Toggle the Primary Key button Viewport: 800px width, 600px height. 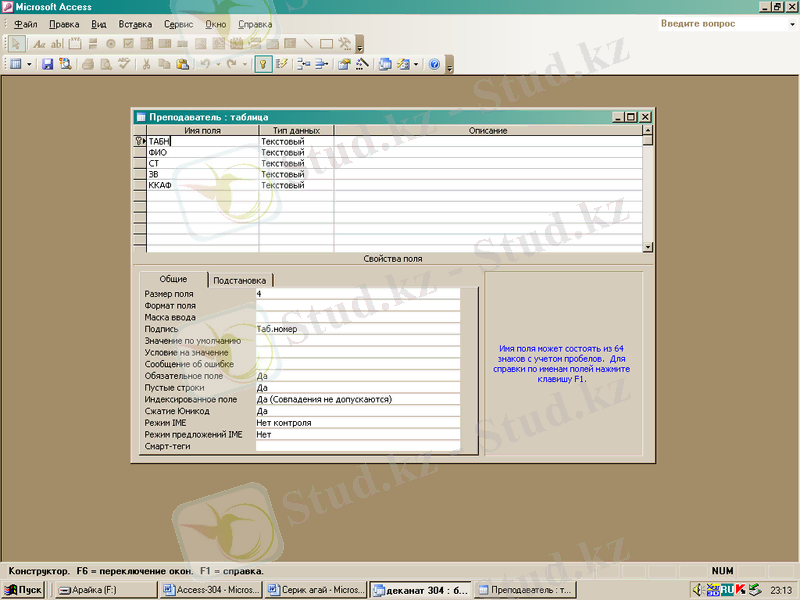(263, 64)
